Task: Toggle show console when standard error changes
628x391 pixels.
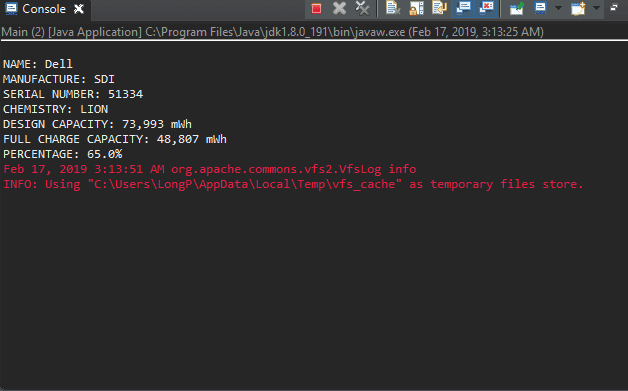Action: coord(486,8)
